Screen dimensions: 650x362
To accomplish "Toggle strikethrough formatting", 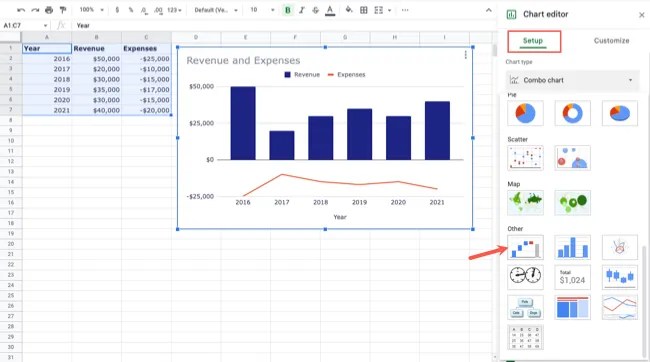I will tap(315, 10).
